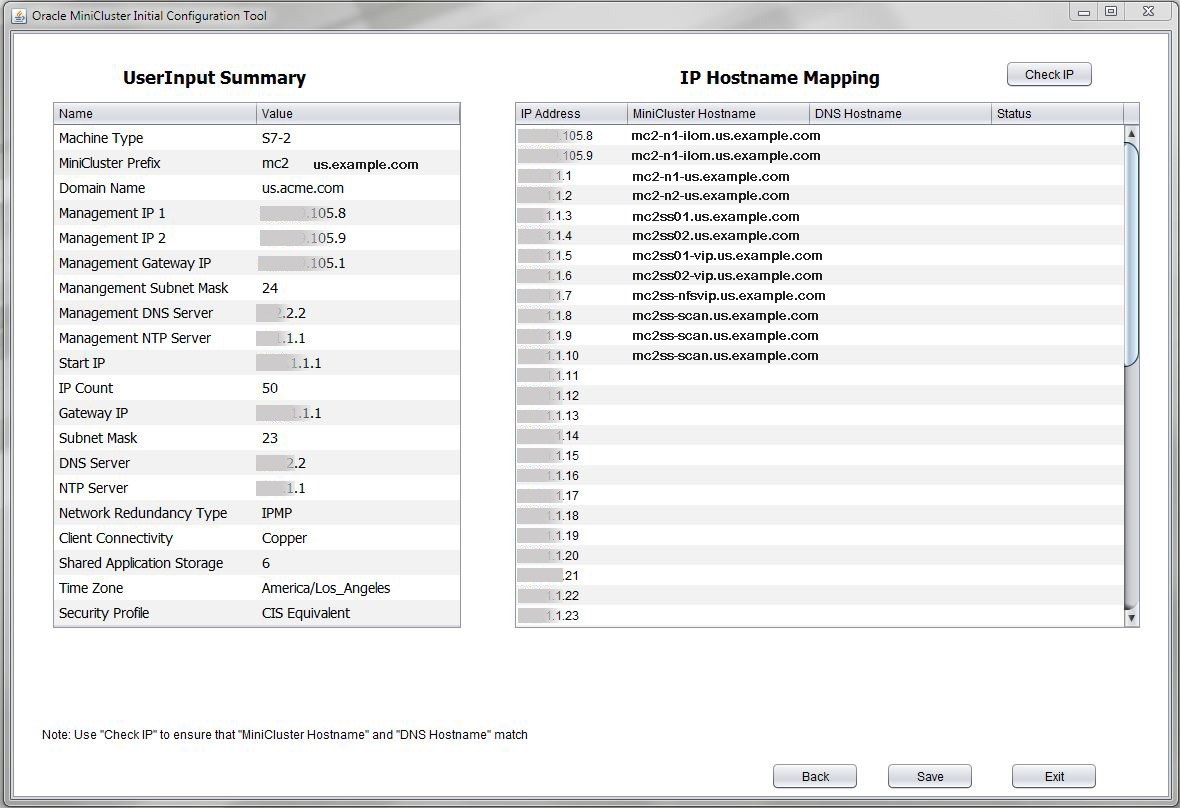
Task: Select the Management IP 1 row label
Action: [x=112, y=213]
